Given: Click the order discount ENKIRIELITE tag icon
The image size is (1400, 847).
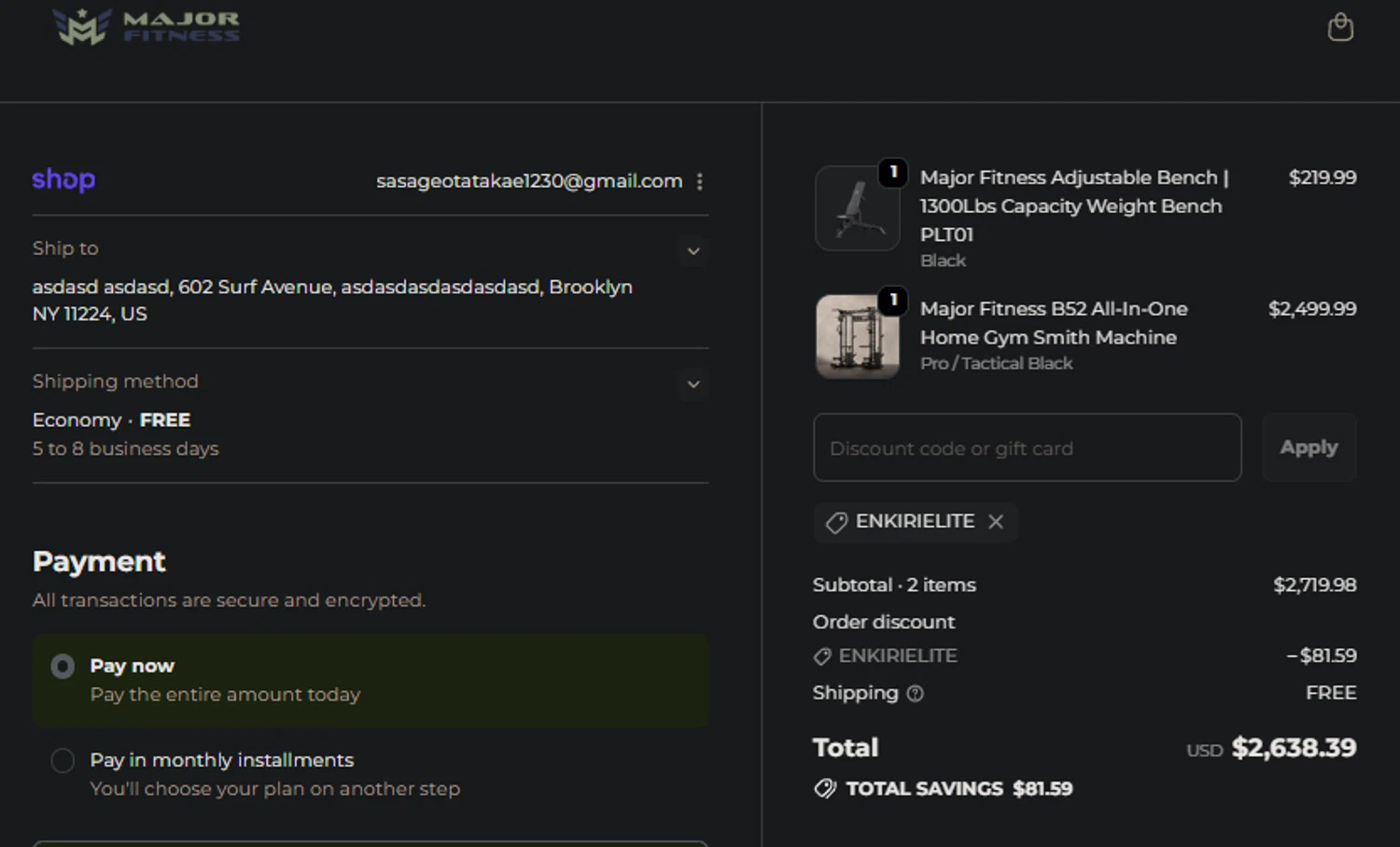Looking at the screenshot, I should click(x=822, y=656).
